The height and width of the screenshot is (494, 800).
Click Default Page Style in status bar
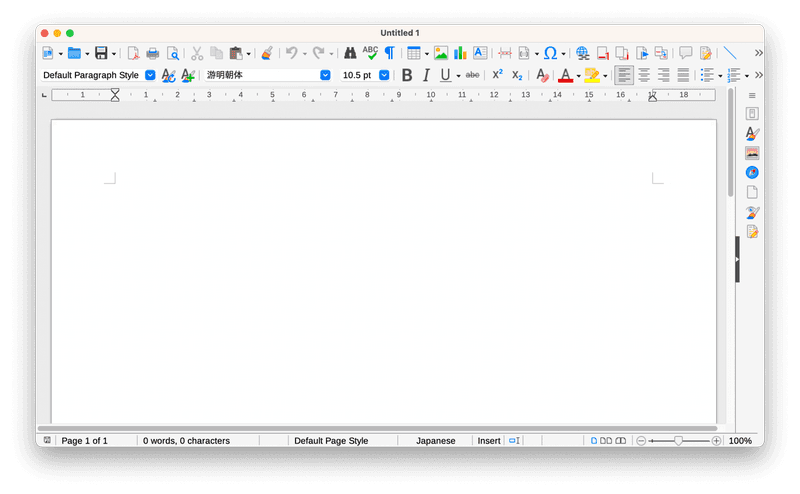click(x=331, y=440)
